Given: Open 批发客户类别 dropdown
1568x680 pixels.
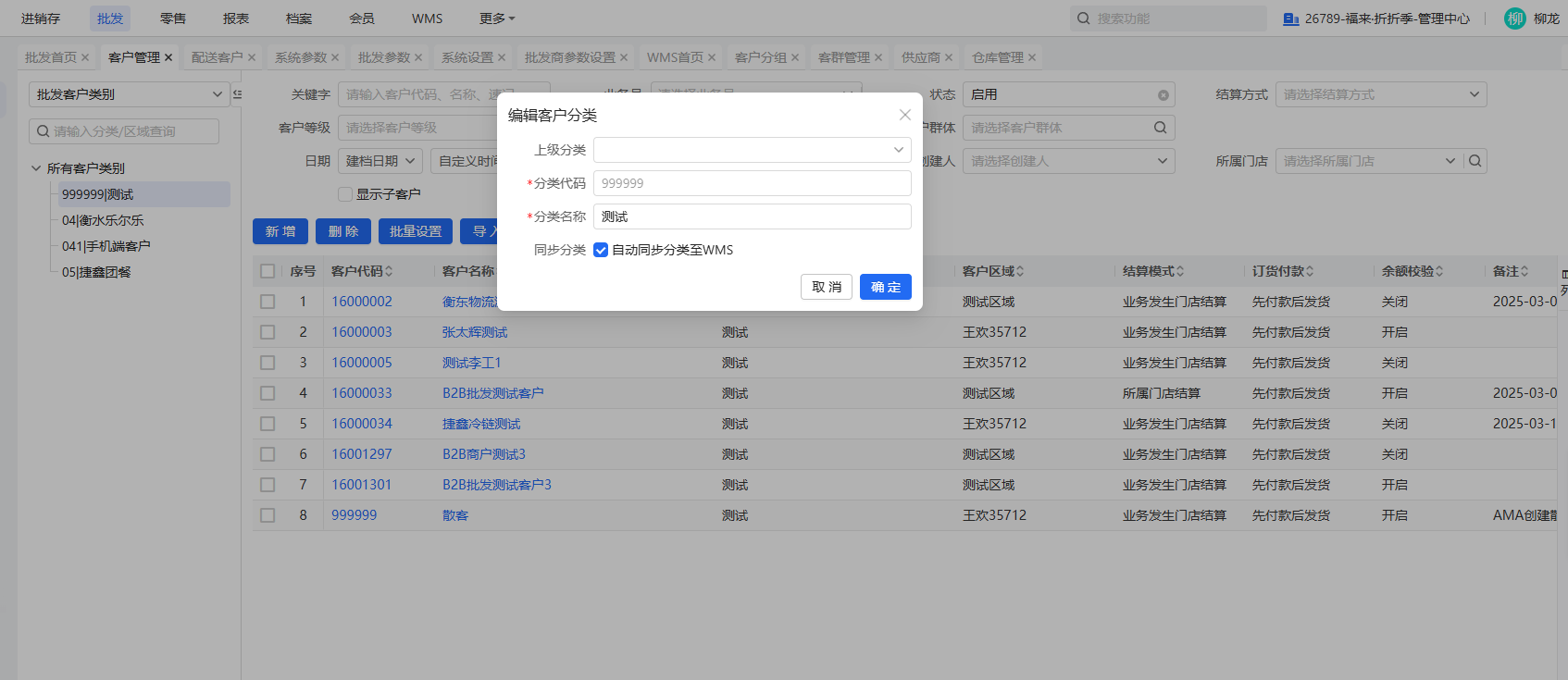Looking at the screenshot, I should click(129, 94).
